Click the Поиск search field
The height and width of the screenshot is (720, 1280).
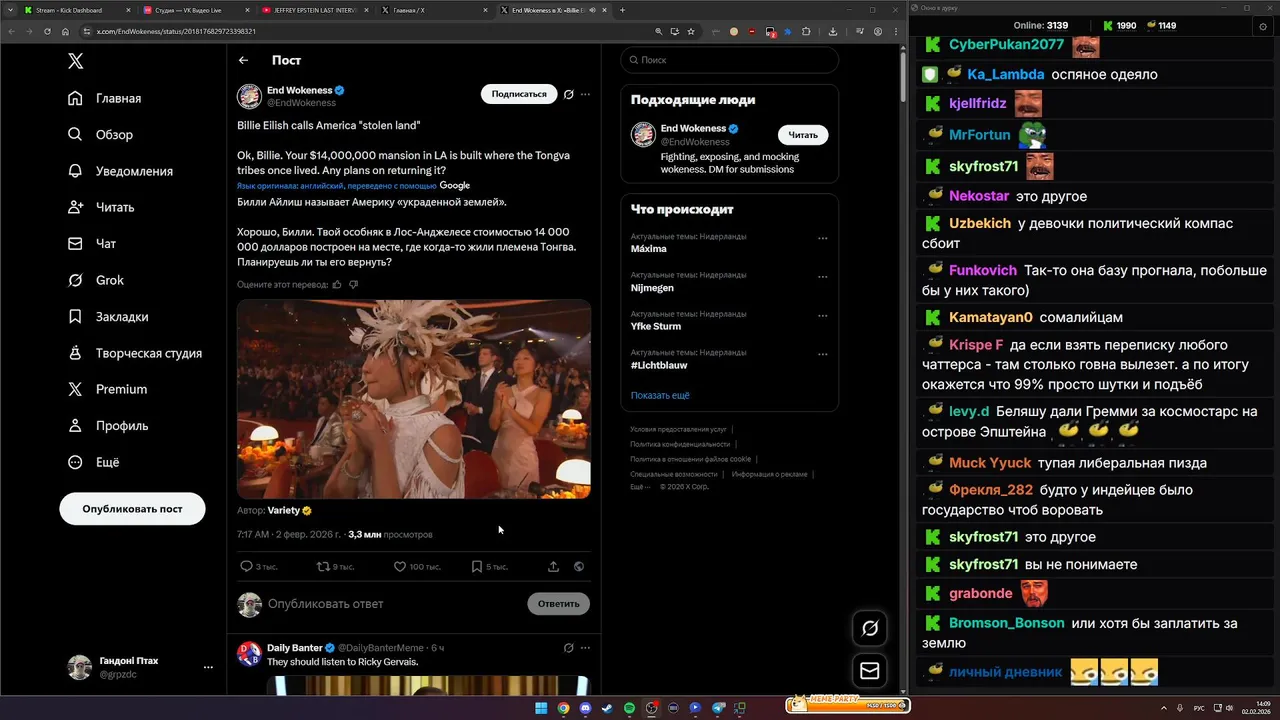(x=729, y=60)
